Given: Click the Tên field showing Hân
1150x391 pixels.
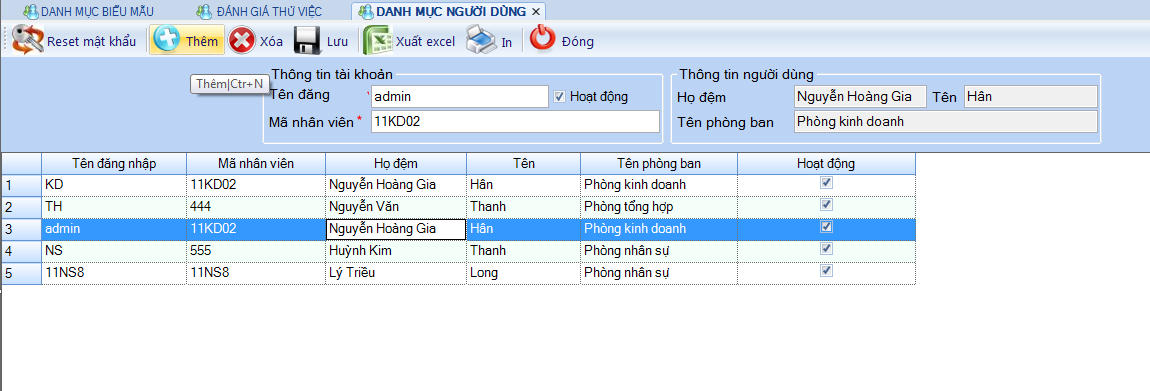Looking at the screenshot, I should tap(1031, 96).
